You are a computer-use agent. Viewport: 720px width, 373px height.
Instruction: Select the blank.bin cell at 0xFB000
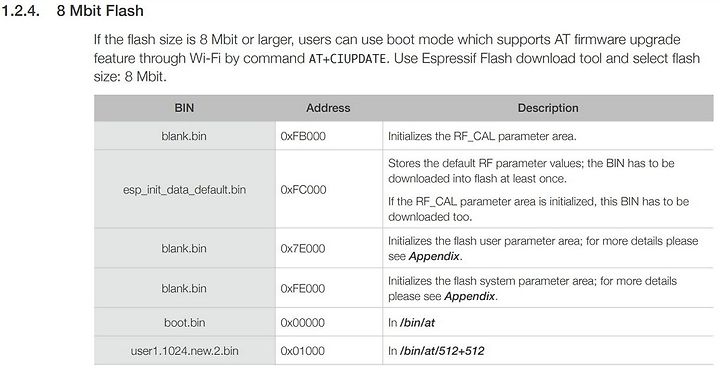[x=184, y=136]
